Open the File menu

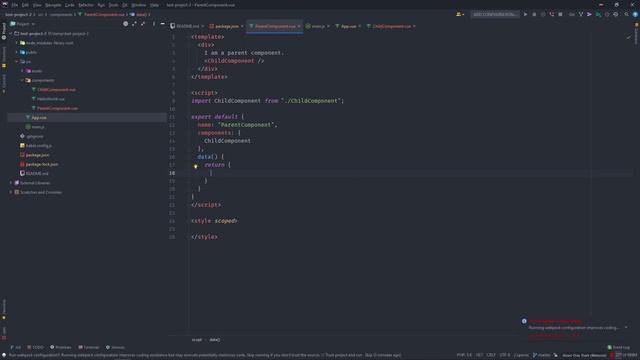pyautogui.click(x=15, y=5)
